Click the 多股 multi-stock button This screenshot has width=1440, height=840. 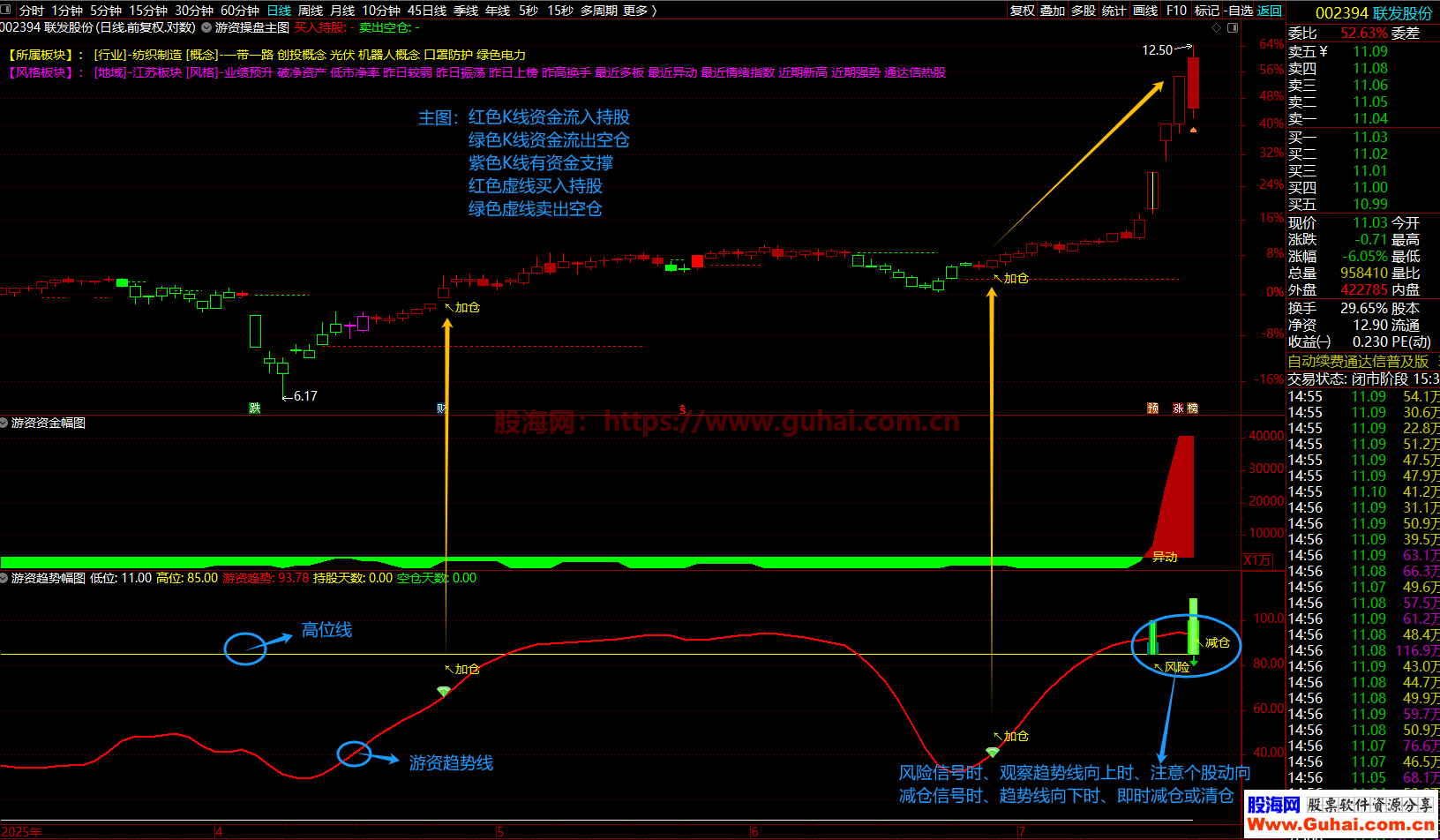point(1084,11)
